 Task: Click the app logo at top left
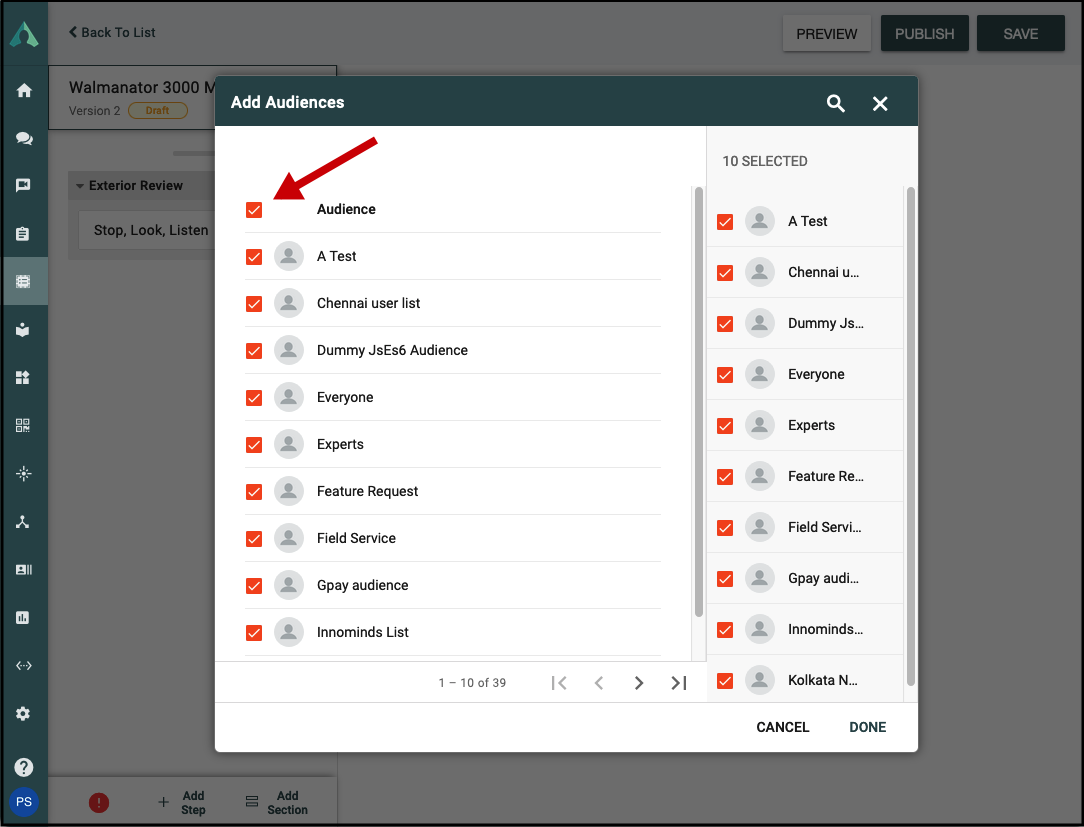click(24, 33)
